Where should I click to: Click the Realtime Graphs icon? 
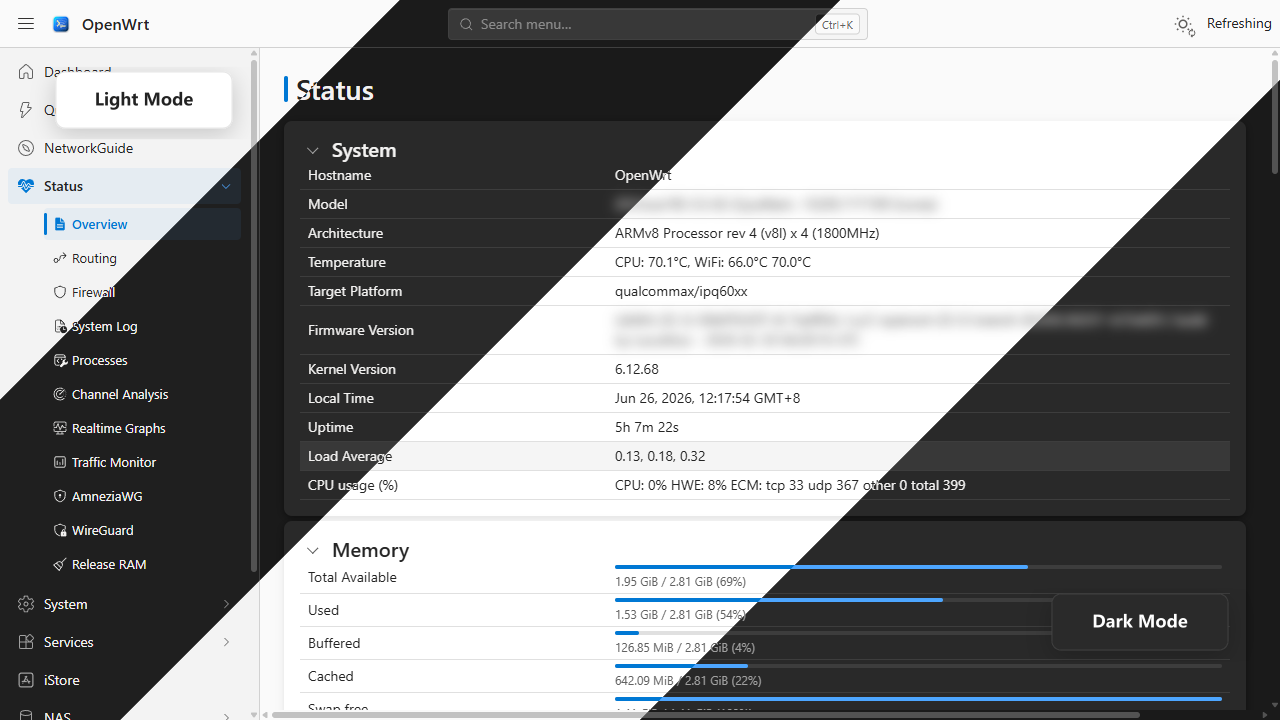click(x=60, y=428)
